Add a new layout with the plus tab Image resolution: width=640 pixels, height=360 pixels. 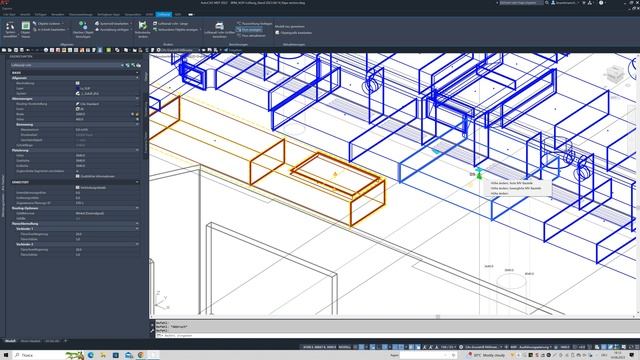(65, 340)
